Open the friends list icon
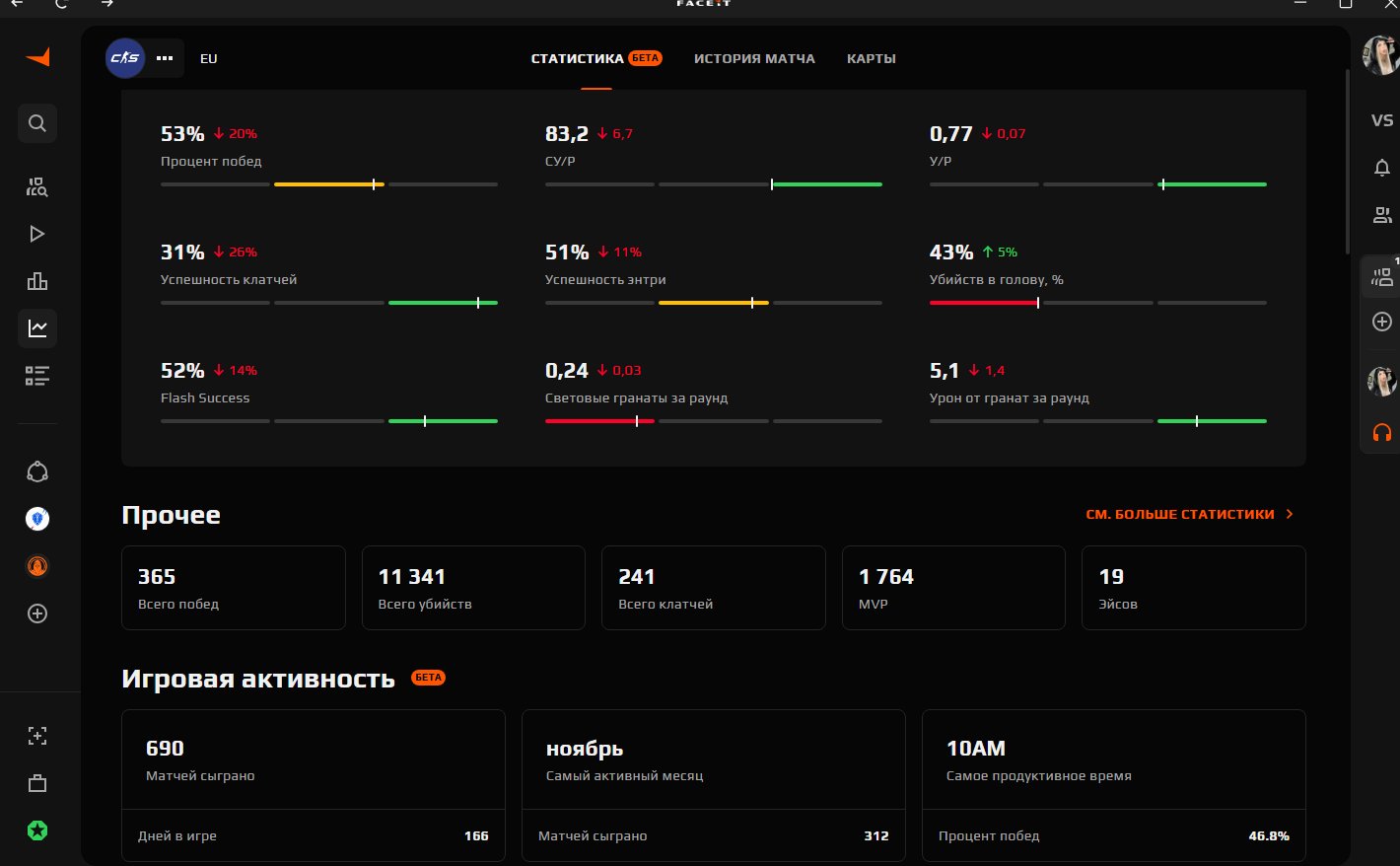 point(1382,214)
